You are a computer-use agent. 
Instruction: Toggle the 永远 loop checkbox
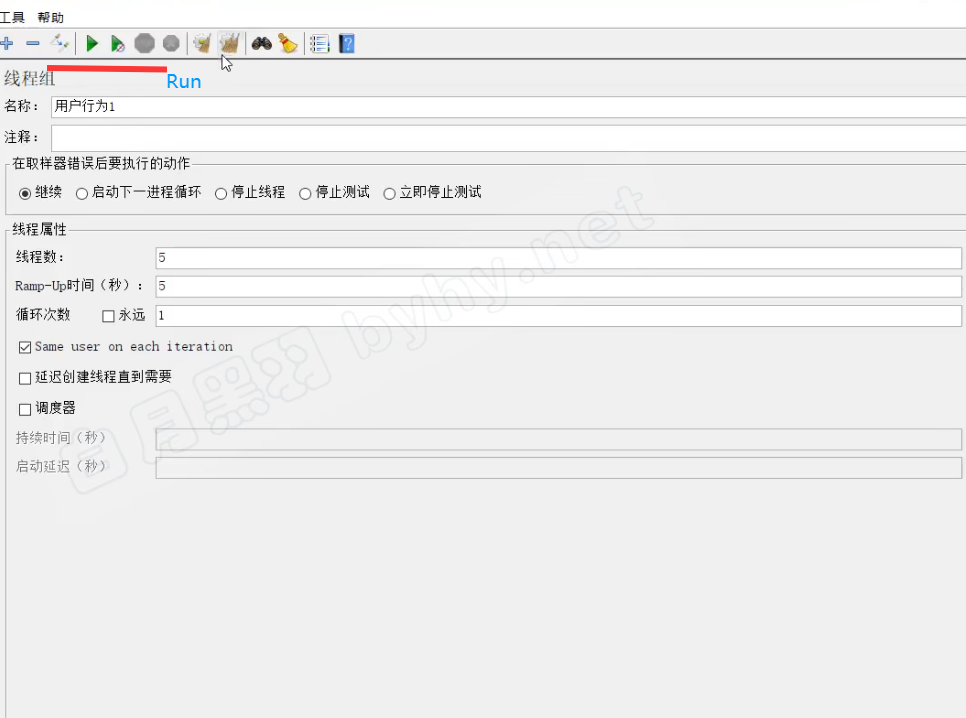pos(108,316)
